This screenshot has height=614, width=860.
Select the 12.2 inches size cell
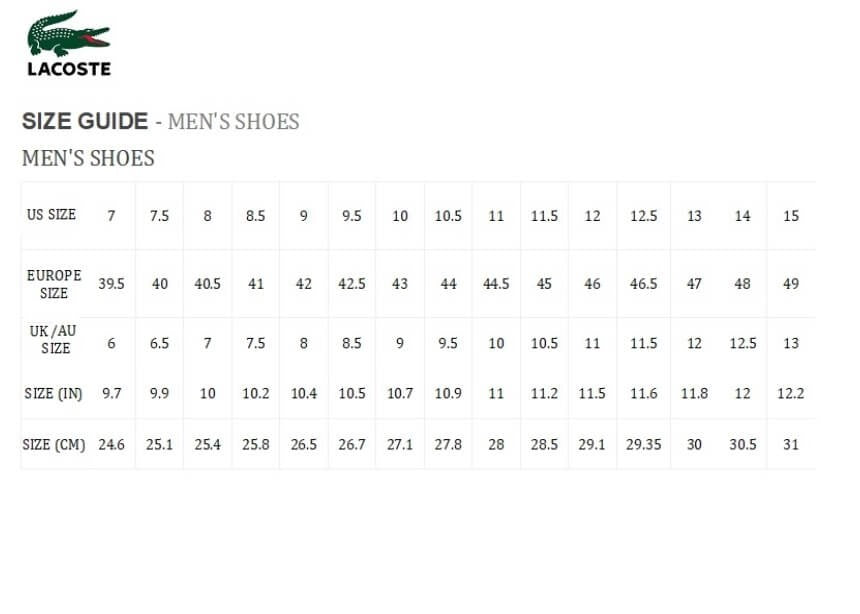point(791,394)
